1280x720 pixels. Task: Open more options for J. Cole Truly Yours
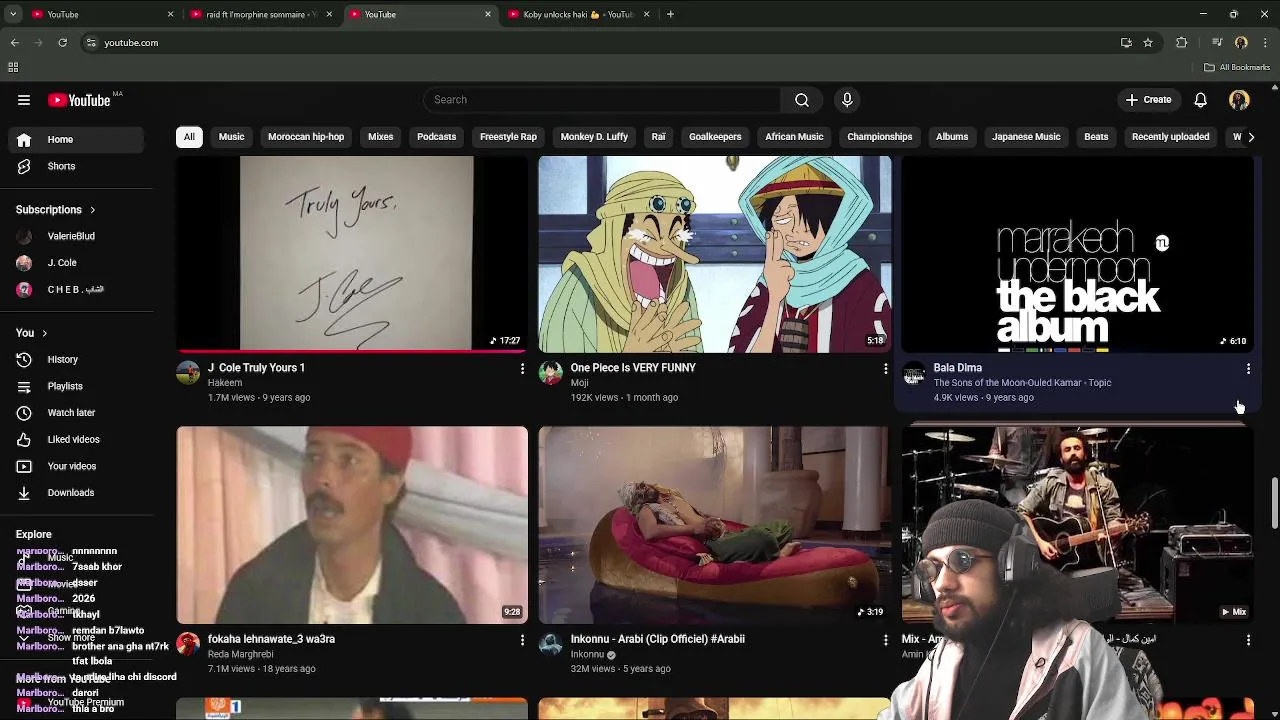tap(522, 369)
